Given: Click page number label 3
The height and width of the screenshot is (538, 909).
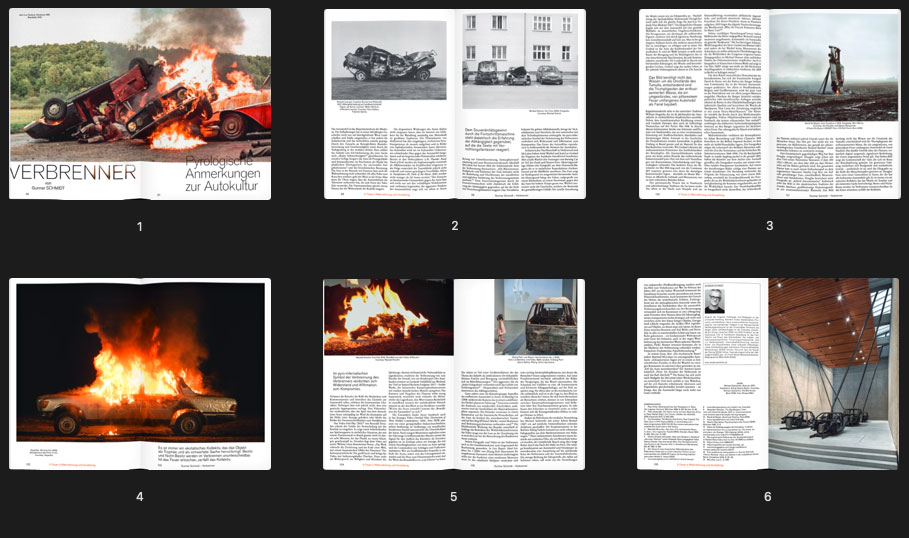Looking at the screenshot, I should click(x=769, y=227).
